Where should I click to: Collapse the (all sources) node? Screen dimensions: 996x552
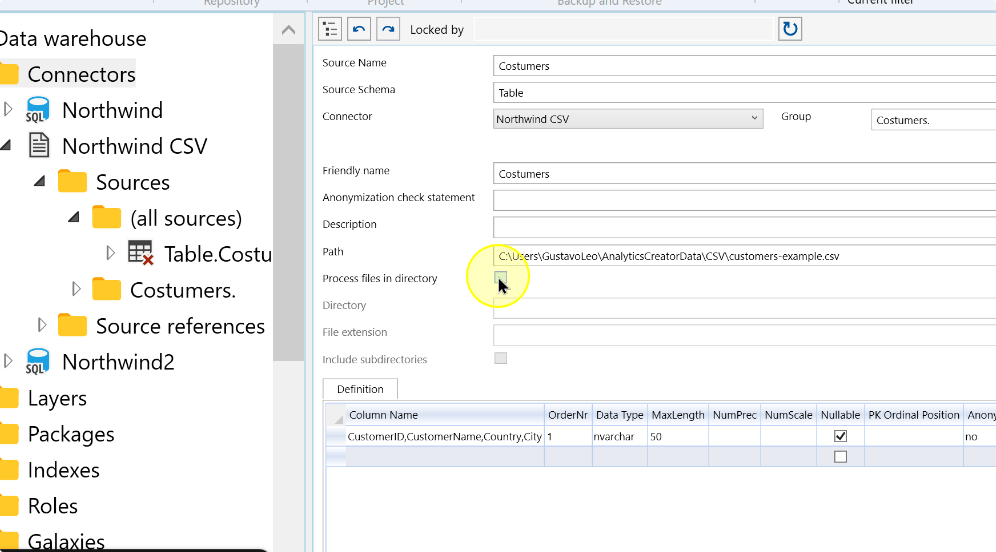(74, 217)
